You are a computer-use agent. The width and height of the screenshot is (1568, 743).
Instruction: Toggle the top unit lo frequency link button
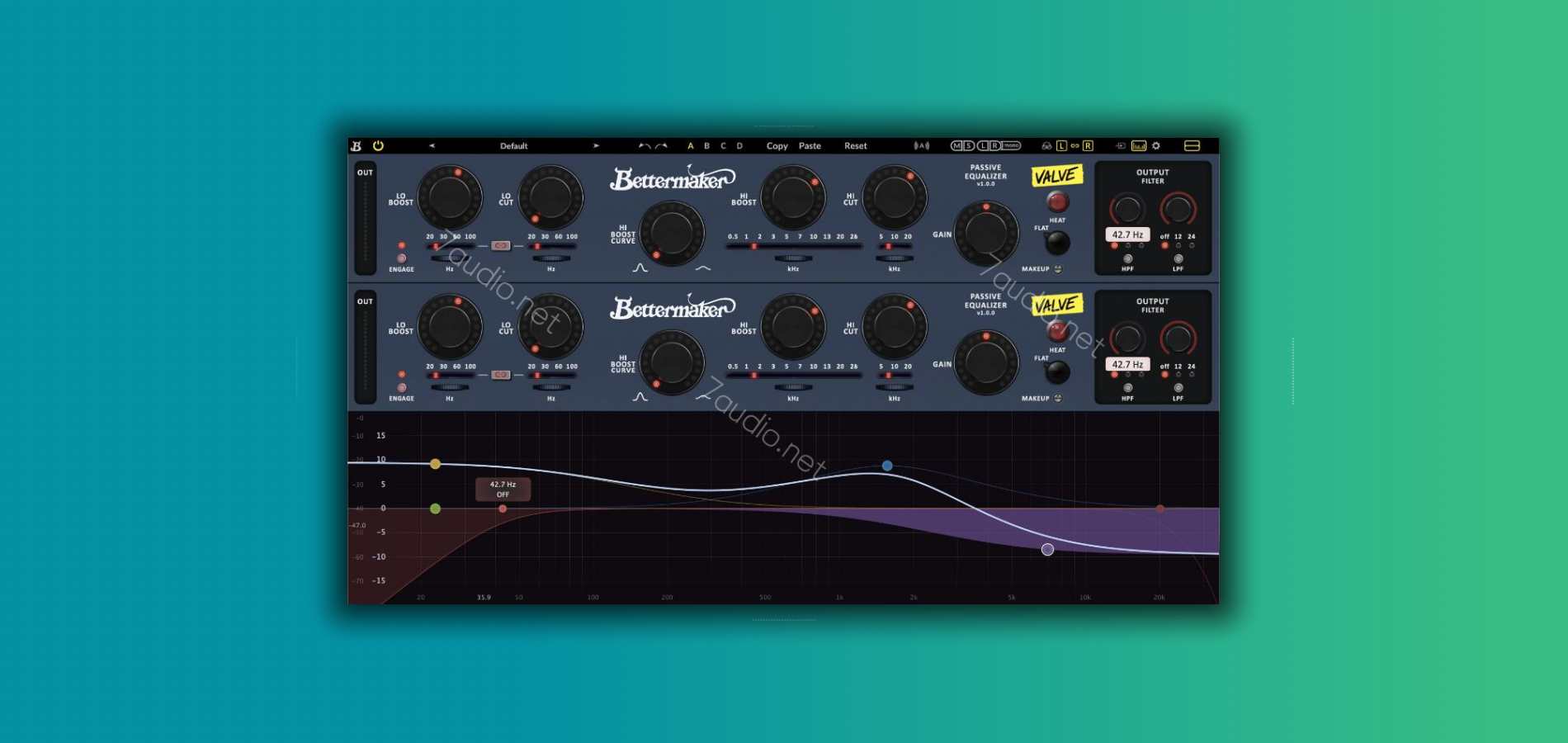point(500,246)
